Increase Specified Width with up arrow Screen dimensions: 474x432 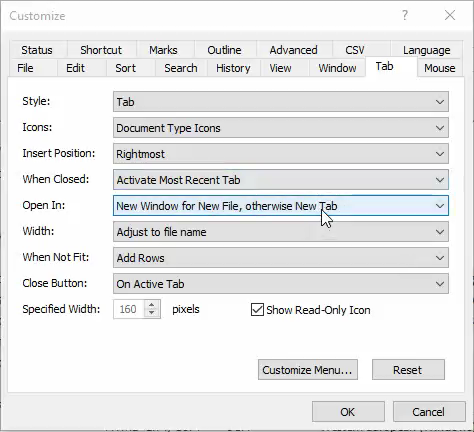152,305
